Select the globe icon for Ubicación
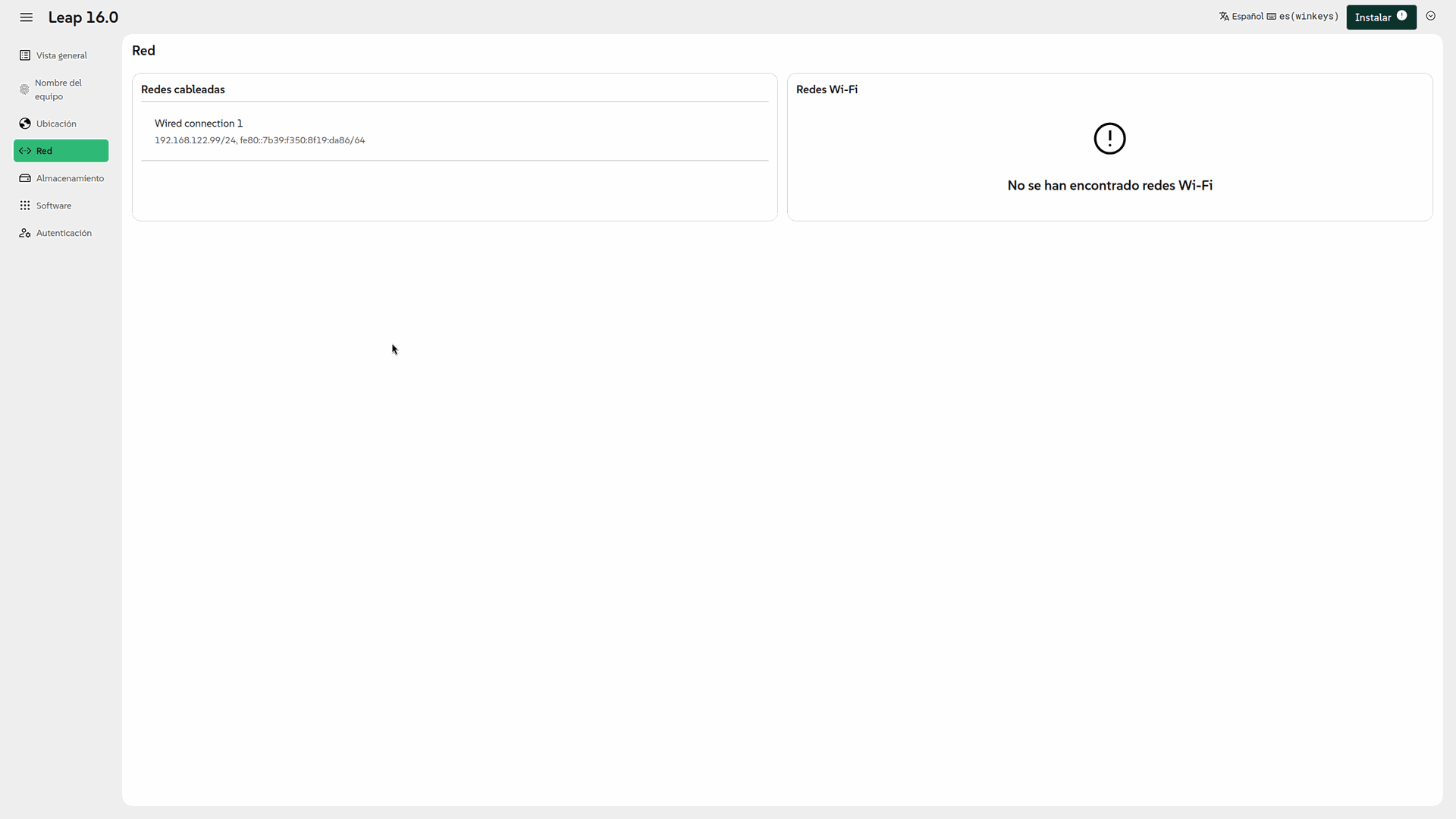The width and height of the screenshot is (1456, 819). coord(25,124)
